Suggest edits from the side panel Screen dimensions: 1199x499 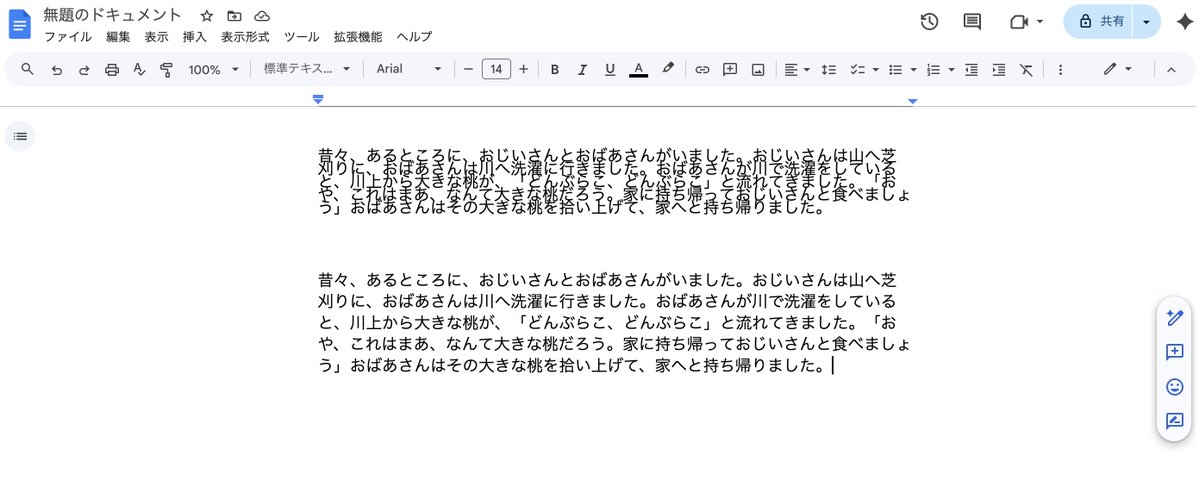[x=1175, y=421]
